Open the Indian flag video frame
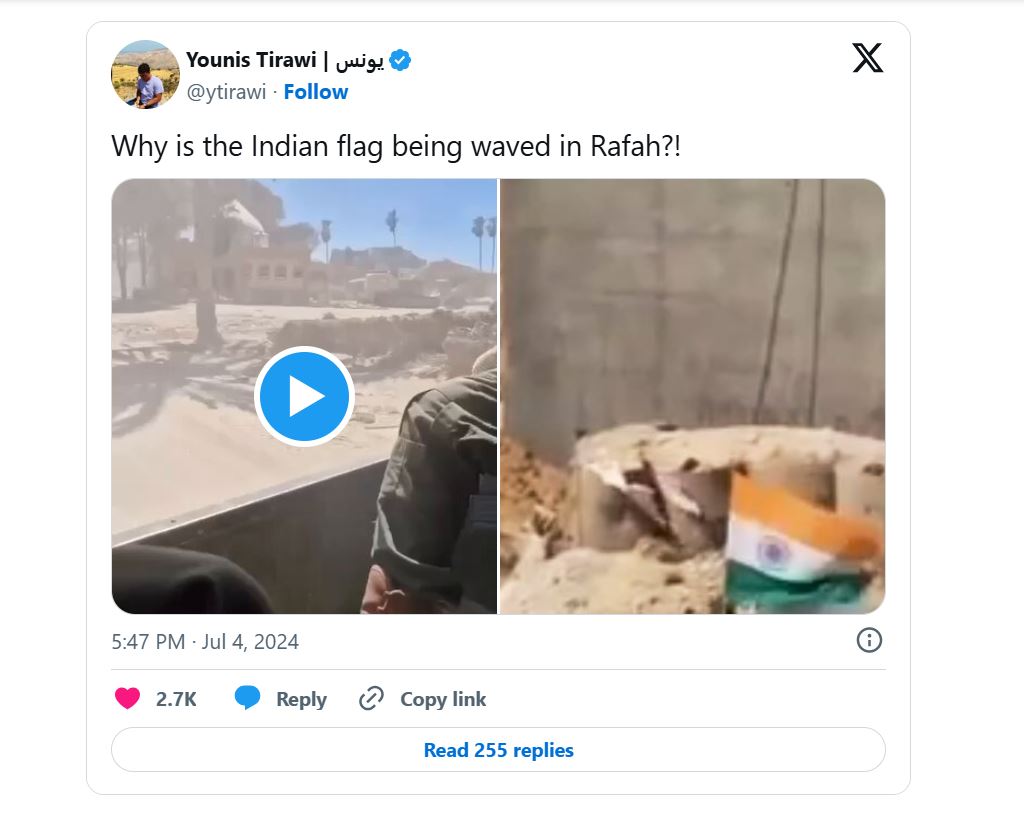1024x819 pixels. tap(692, 396)
